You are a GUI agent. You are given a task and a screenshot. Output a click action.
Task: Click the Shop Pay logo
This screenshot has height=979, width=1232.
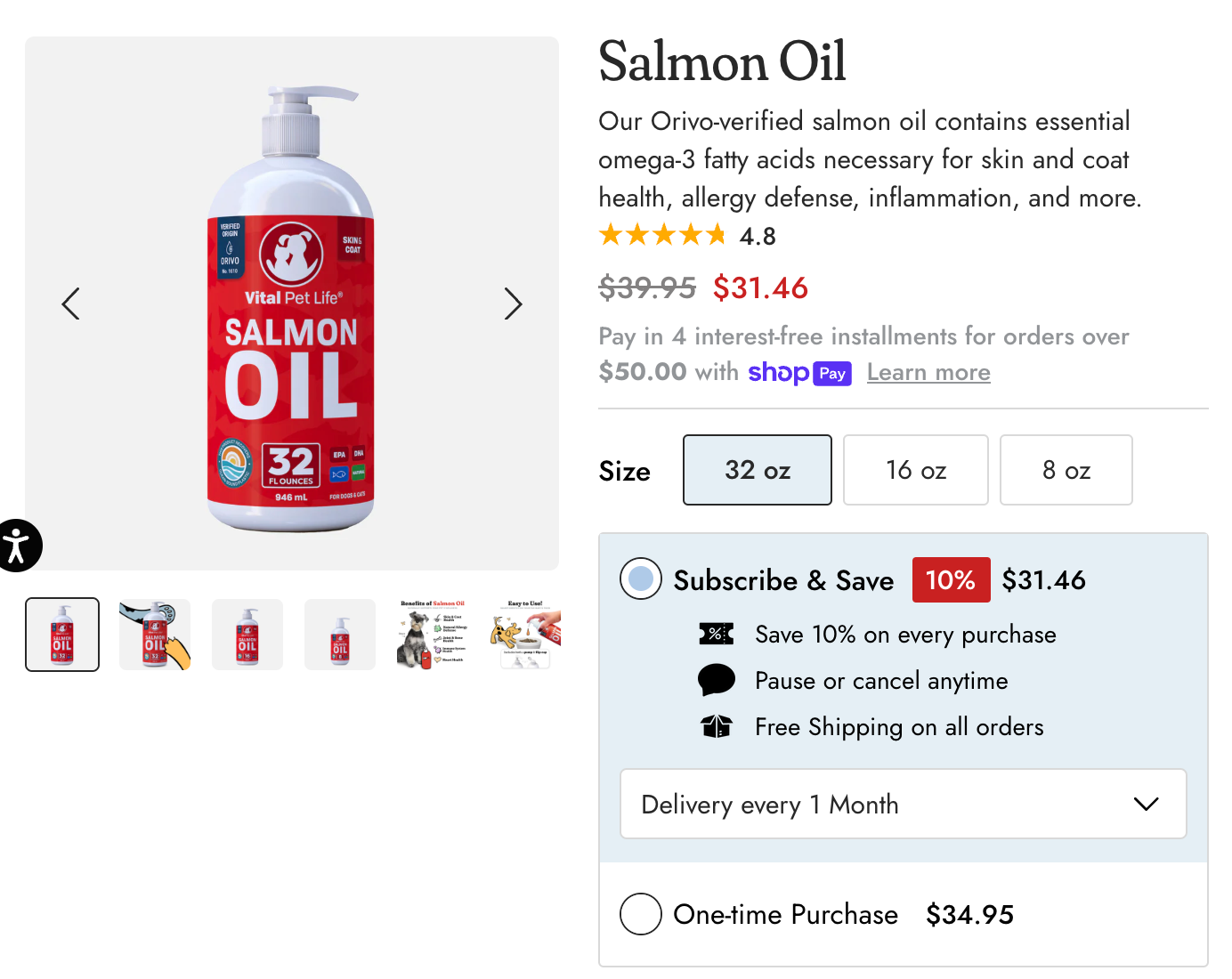(799, 373)
